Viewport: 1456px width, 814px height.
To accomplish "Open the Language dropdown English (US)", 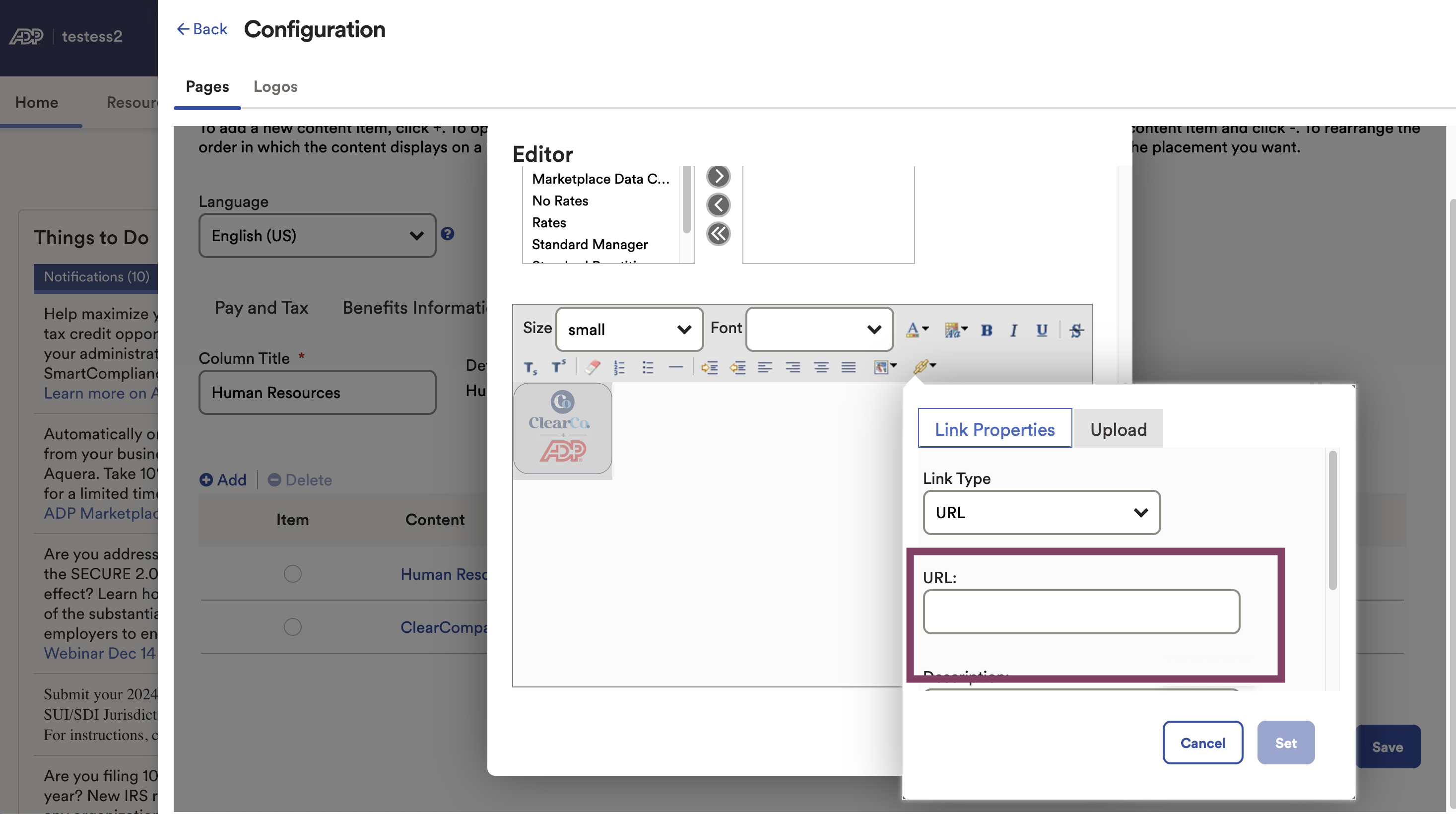I will tap(317, 235).
